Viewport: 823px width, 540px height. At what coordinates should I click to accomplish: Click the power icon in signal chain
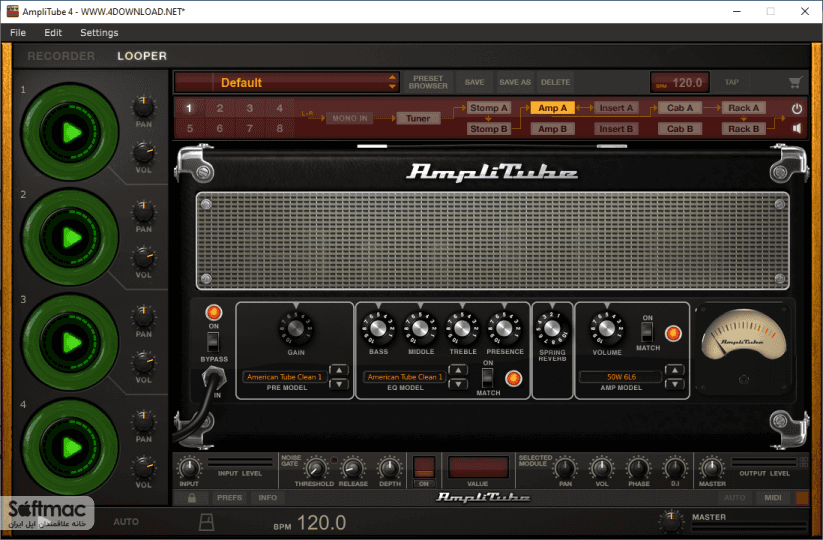point(797,109)
